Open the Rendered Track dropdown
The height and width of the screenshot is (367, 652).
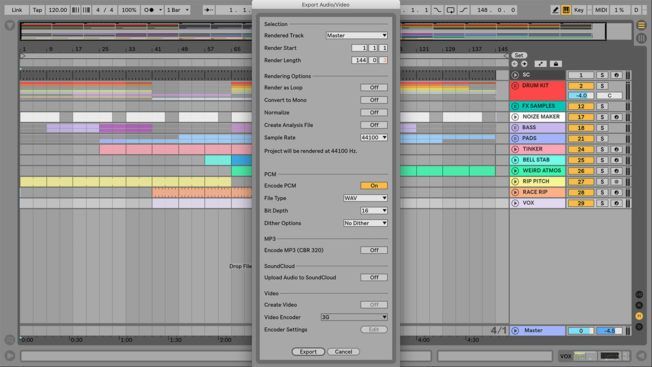357,35
